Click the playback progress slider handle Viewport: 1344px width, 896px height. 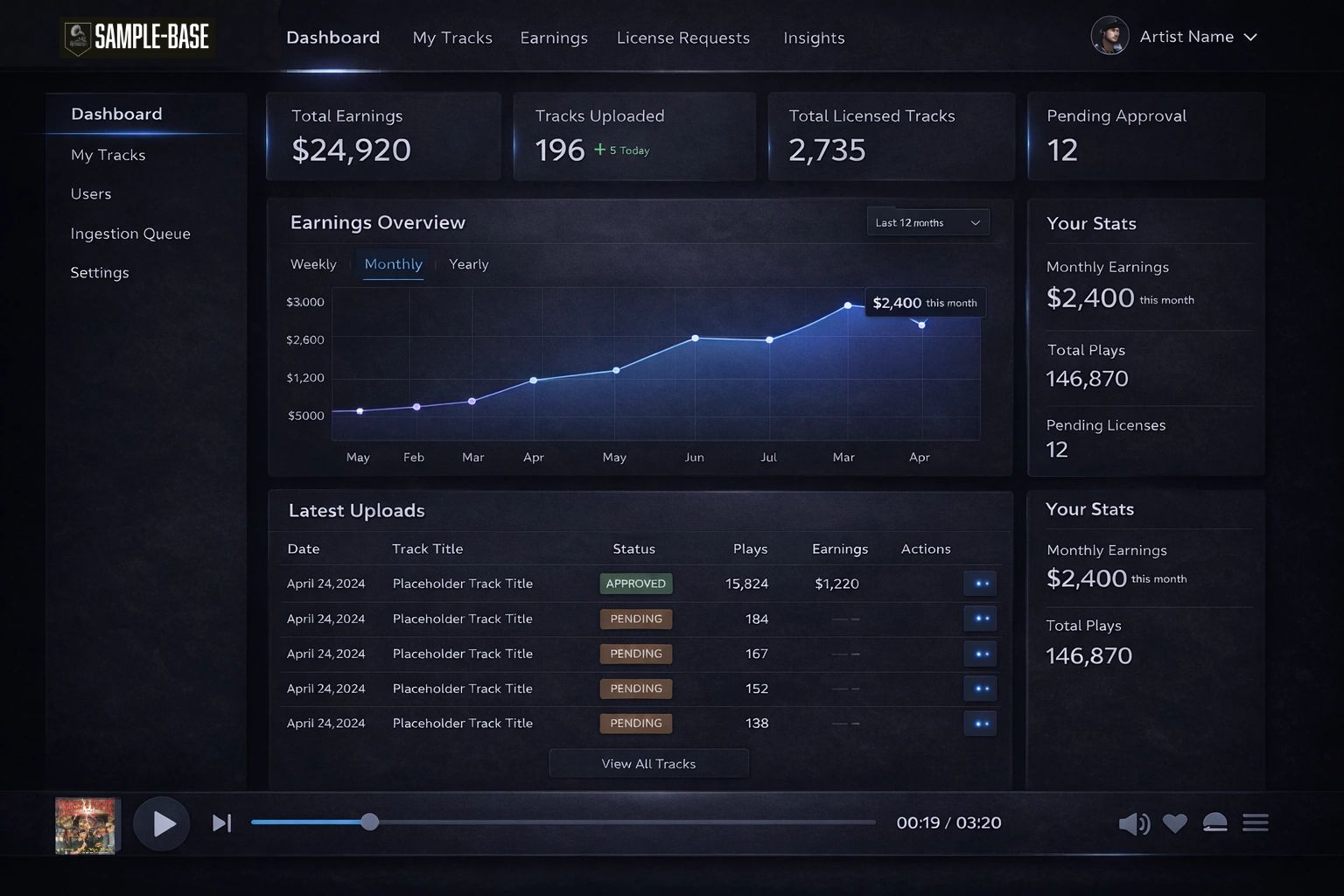(370, 822)
